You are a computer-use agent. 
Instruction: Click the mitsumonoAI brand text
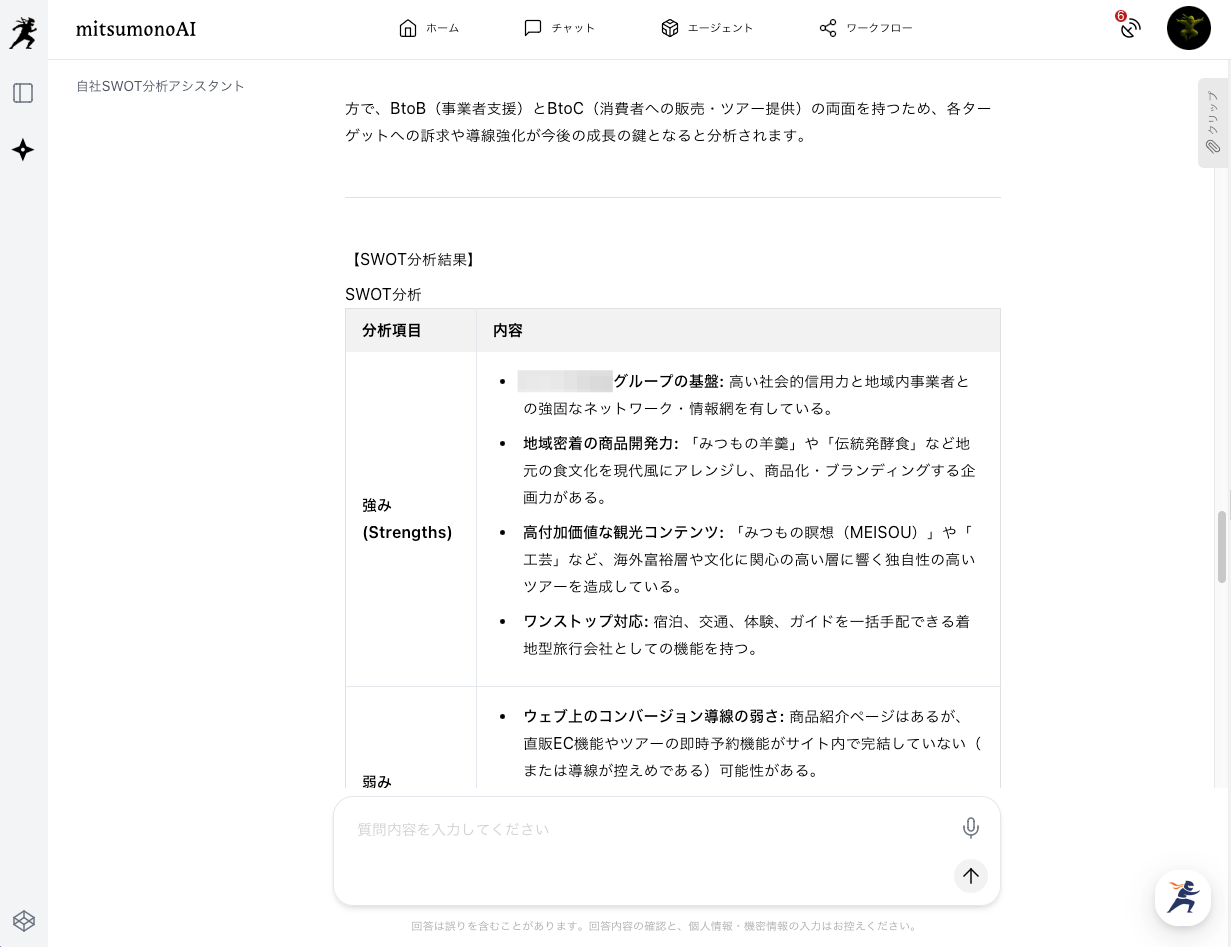136,29
